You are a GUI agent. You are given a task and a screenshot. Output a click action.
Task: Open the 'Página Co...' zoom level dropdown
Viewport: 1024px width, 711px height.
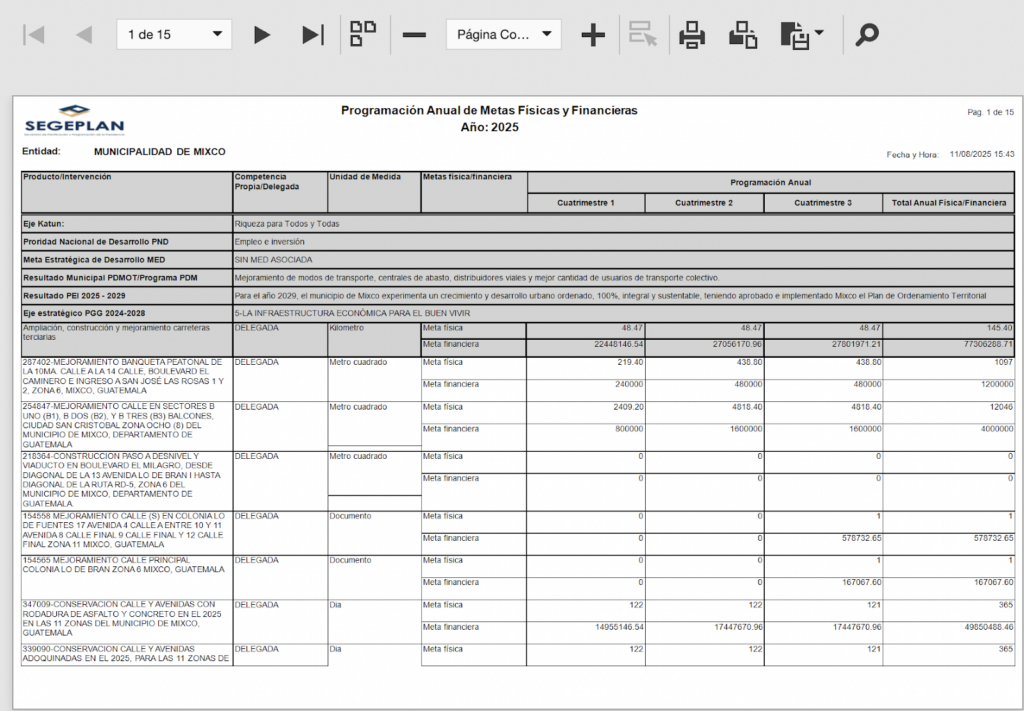503,35
